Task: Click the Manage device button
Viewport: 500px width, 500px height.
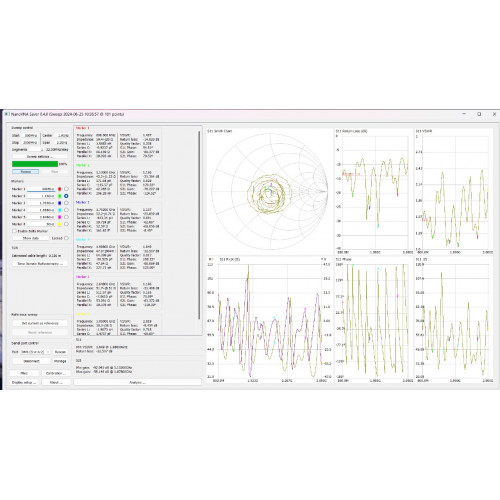Action: pyautogui.click(x=60, y=361)
